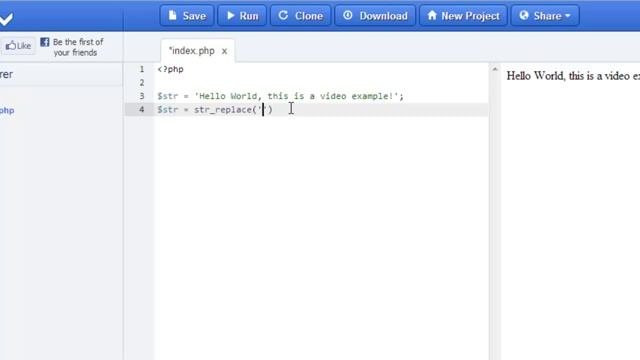Download the project files
640x360 pixels.
pyautogui.click(x=375, y=16)
